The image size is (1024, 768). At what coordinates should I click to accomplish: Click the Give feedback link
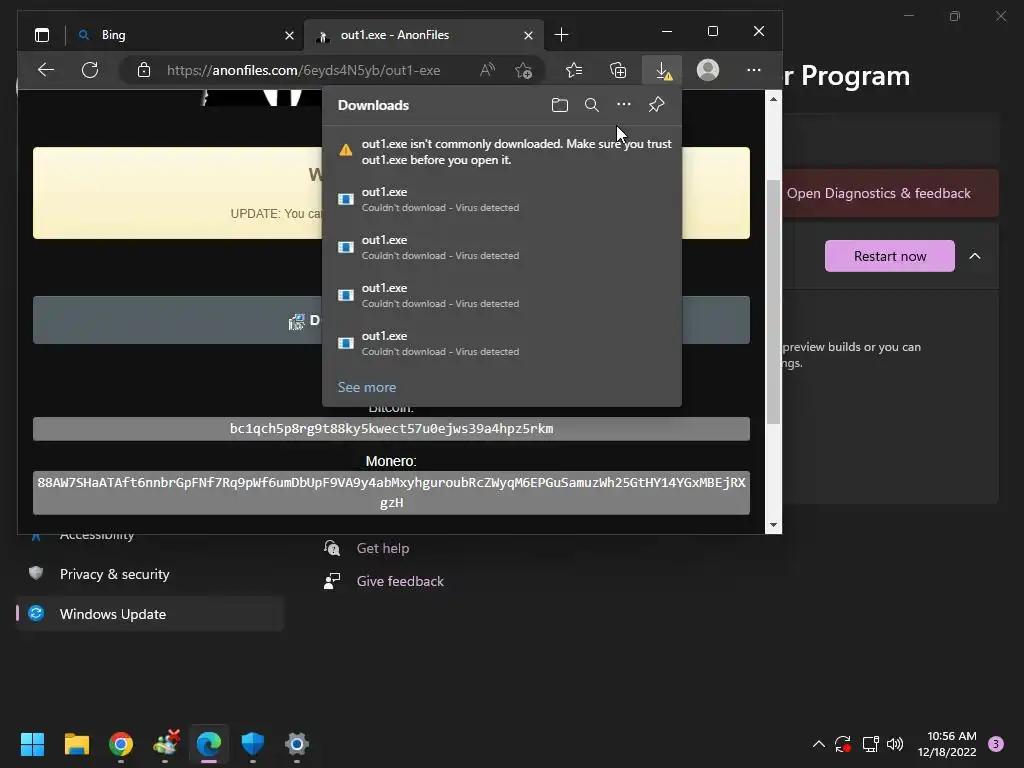400,581
